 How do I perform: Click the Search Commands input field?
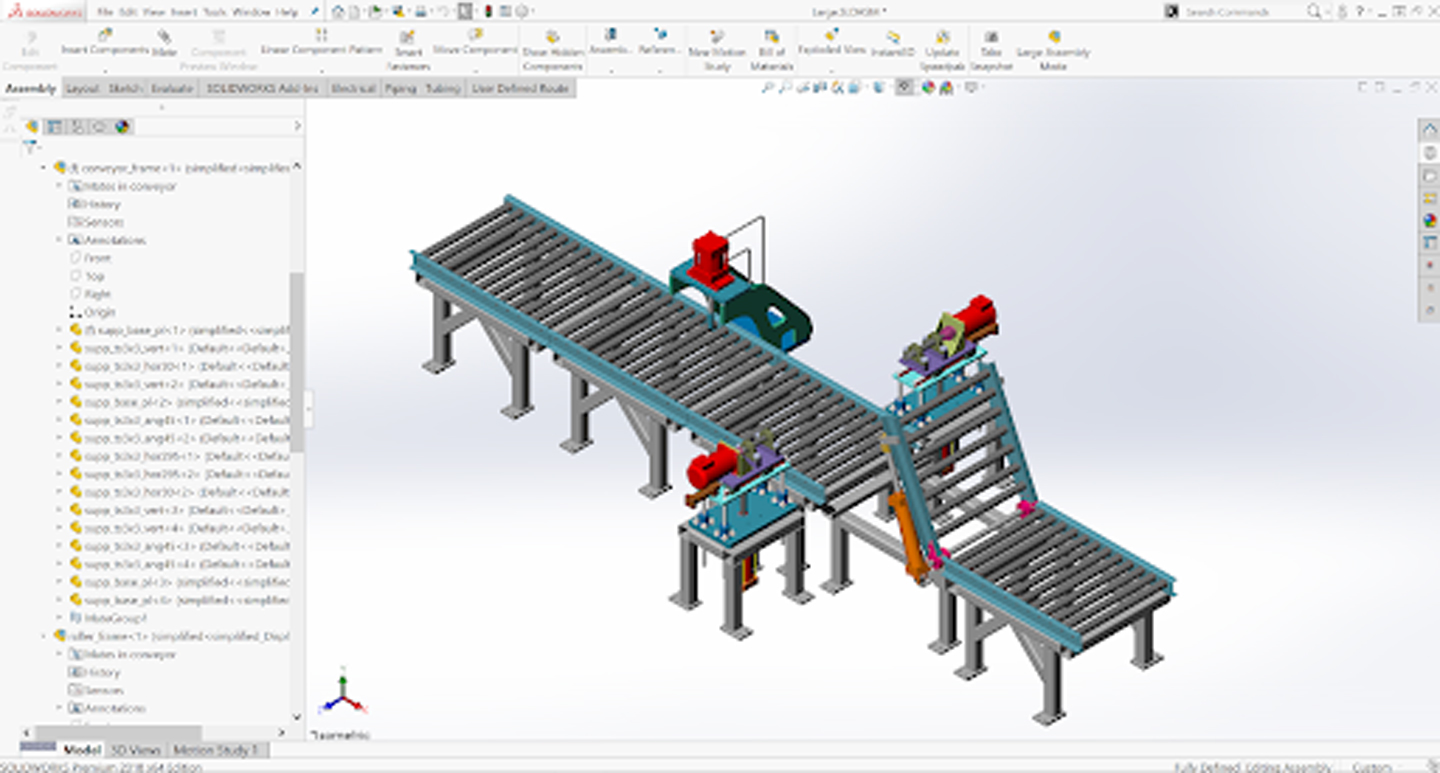point(1242,12)
